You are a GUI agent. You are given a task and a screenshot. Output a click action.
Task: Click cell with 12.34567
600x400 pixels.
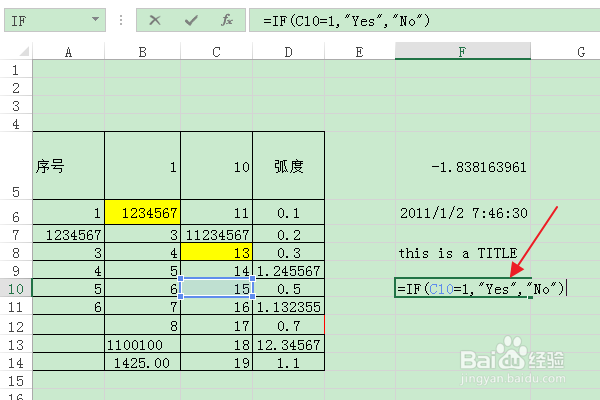click(289, 344)
